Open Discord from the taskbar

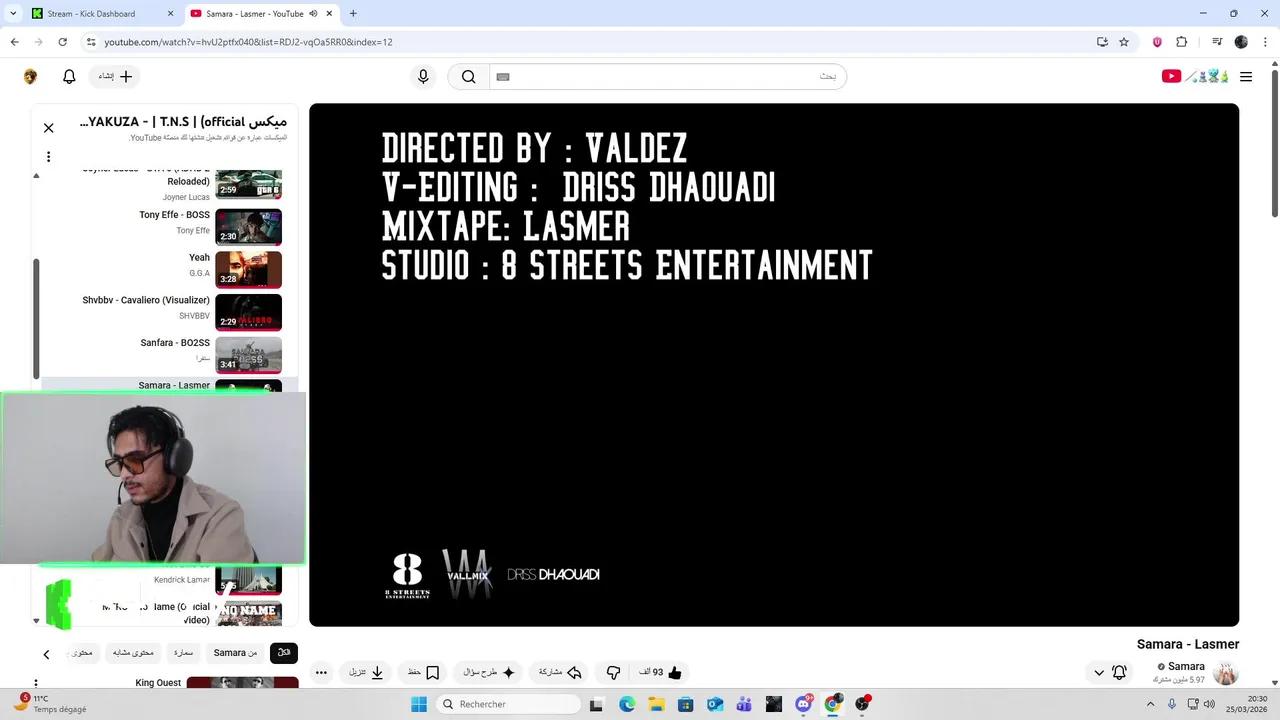803,704
